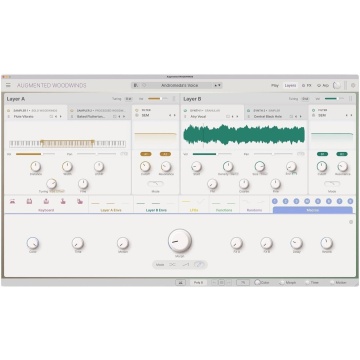Next sample for Central Black Hole
Screen dimensions: 360x360
(300, 117)
